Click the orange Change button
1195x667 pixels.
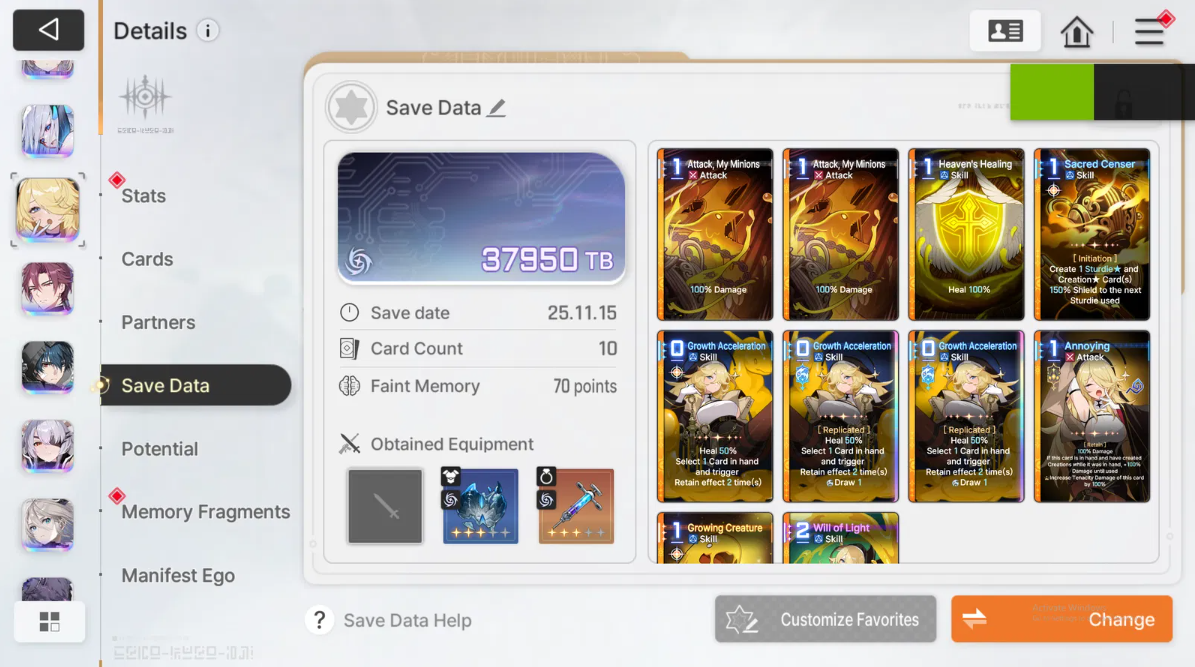click(x=1062, y=619)
